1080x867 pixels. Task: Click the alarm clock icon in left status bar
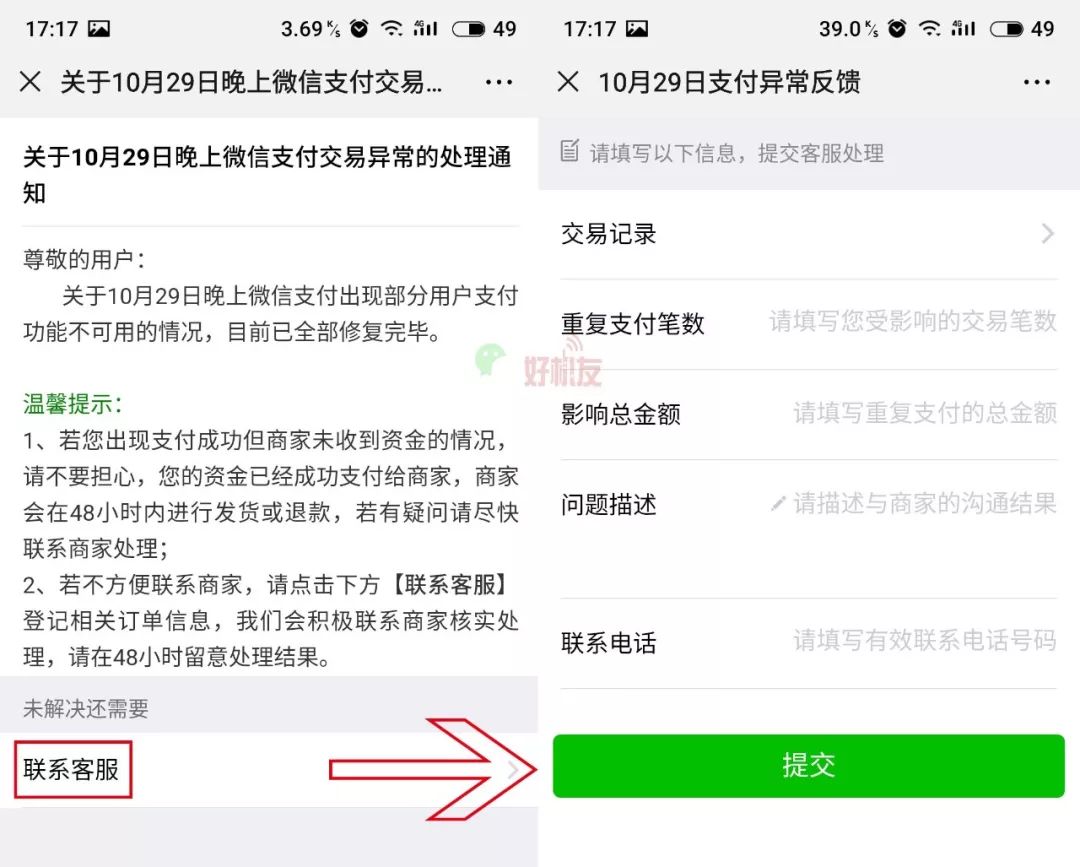click(359, 28)
